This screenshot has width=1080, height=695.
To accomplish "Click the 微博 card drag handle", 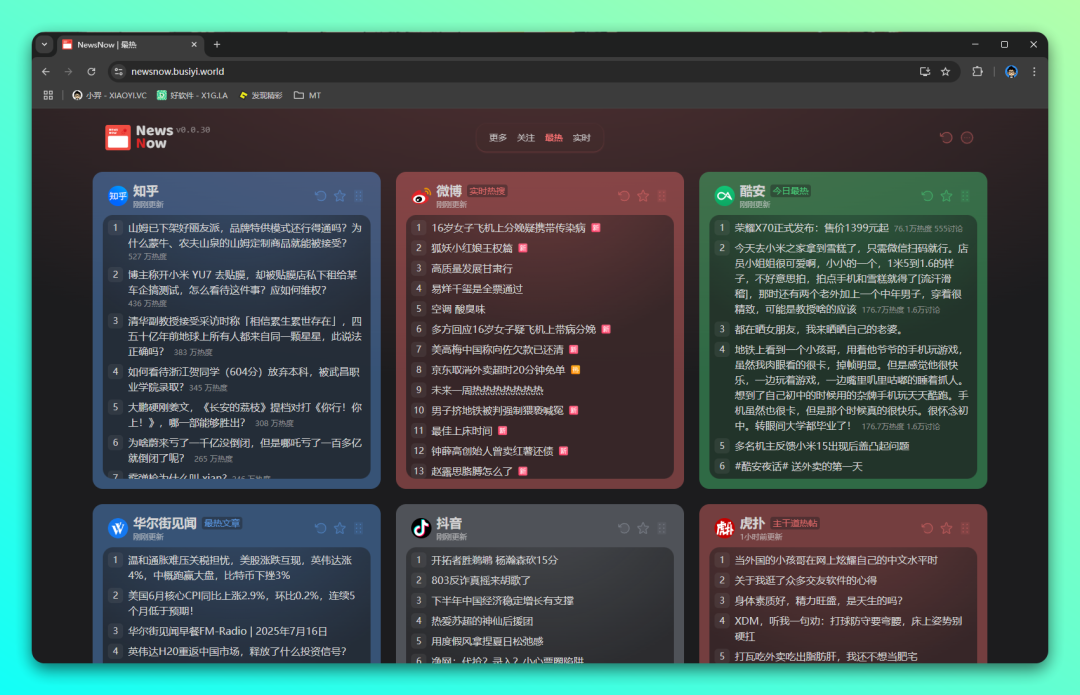I will point(662,196).
